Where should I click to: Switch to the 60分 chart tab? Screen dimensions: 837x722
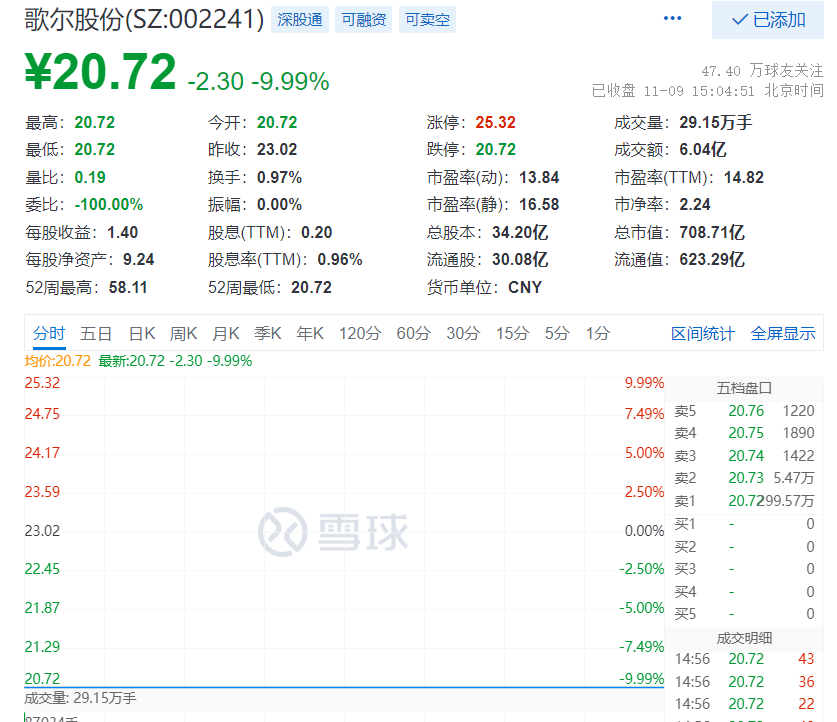413,334
